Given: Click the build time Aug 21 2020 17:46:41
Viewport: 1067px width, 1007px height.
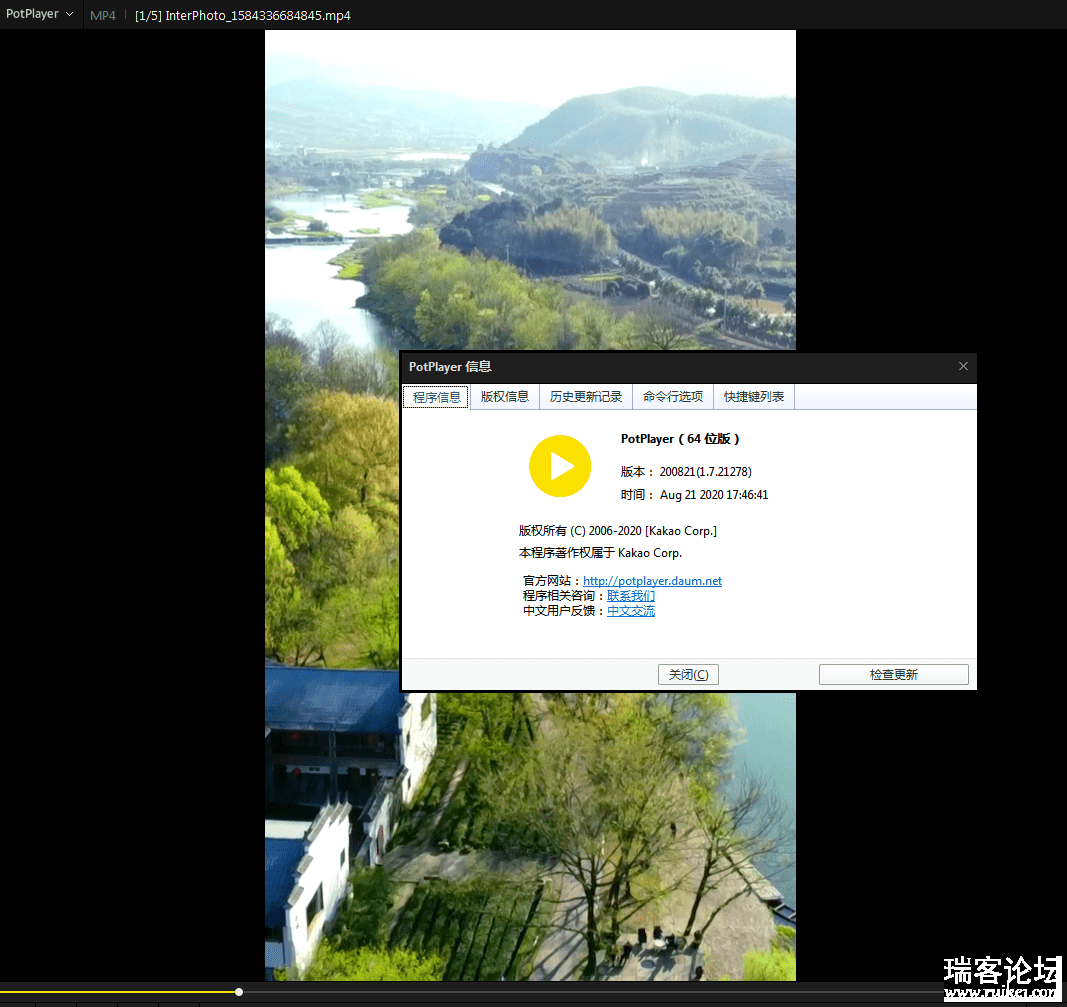Looking at the screenshot, I should [714, 495].
